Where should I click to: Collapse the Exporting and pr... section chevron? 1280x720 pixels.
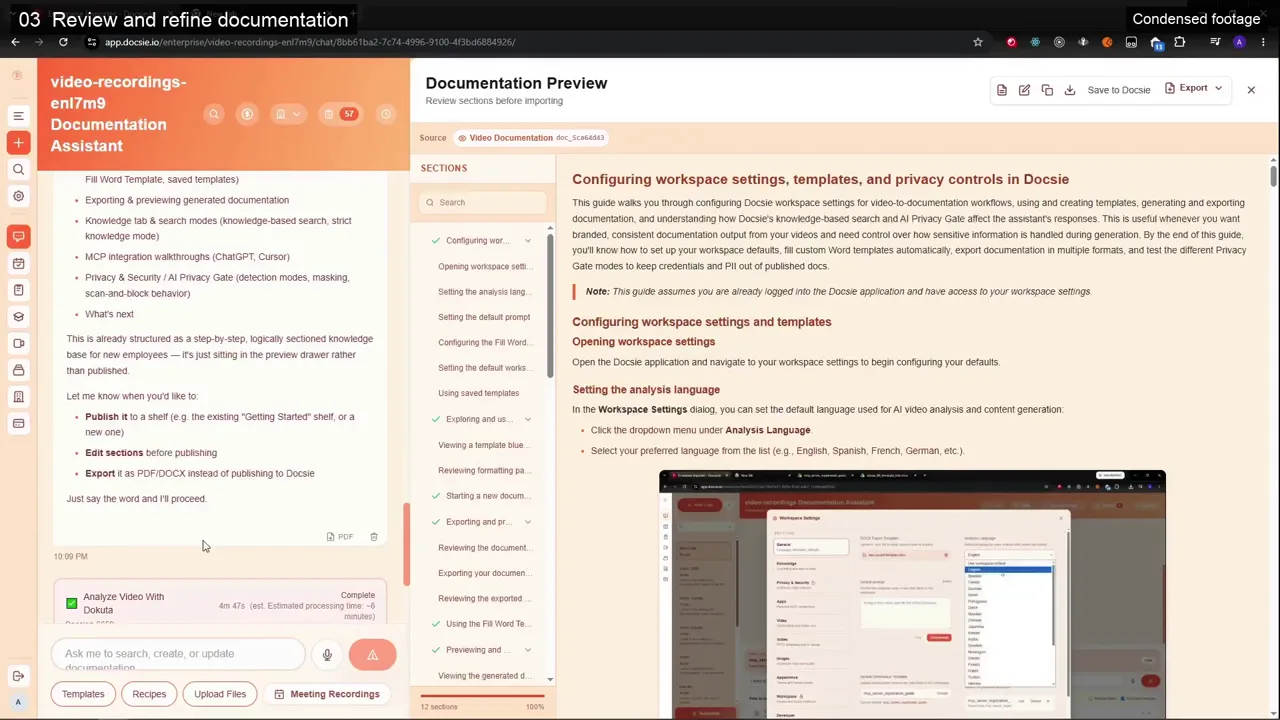(528, 522)
